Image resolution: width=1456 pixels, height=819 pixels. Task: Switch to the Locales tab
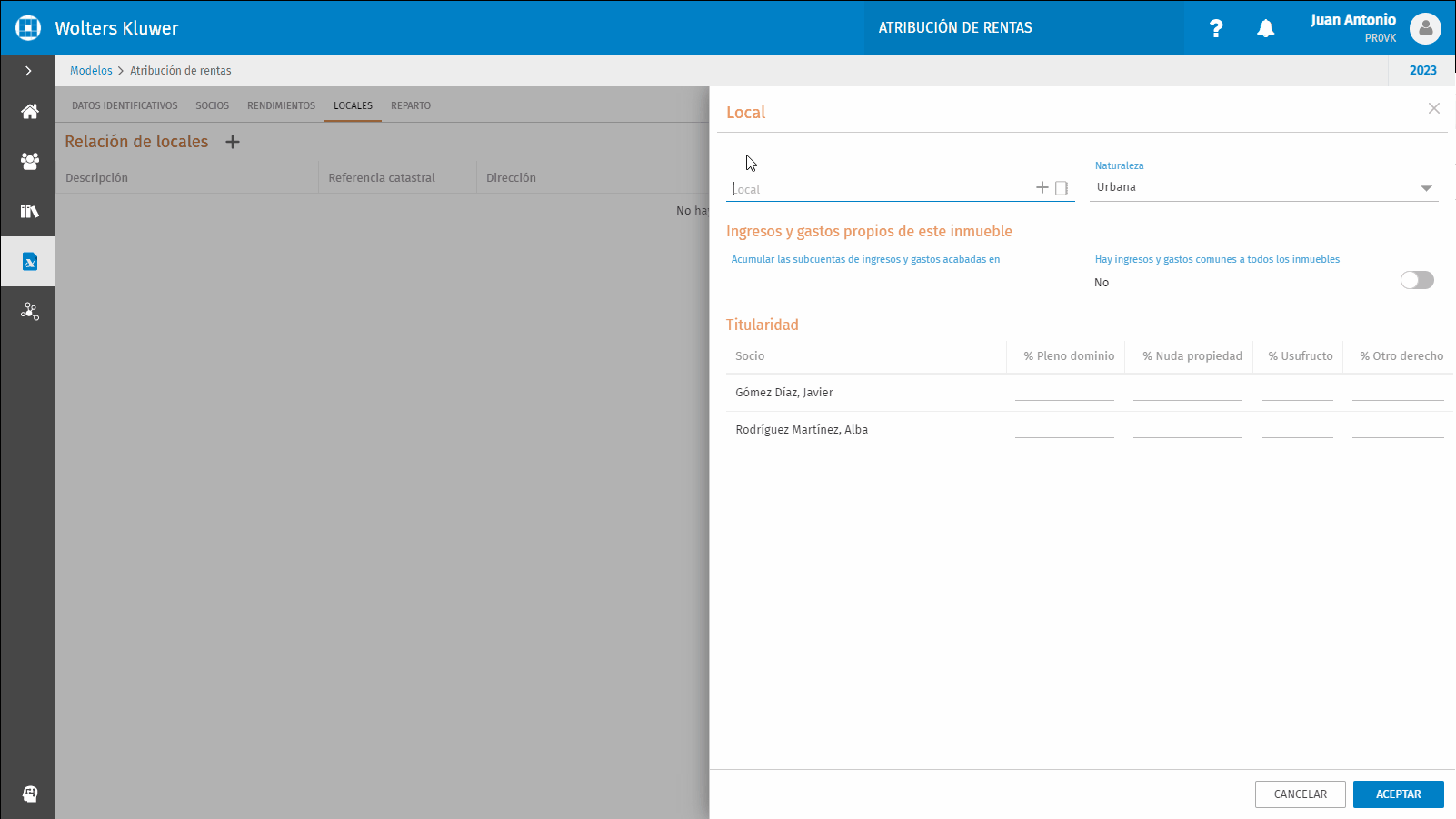(353, 105)
